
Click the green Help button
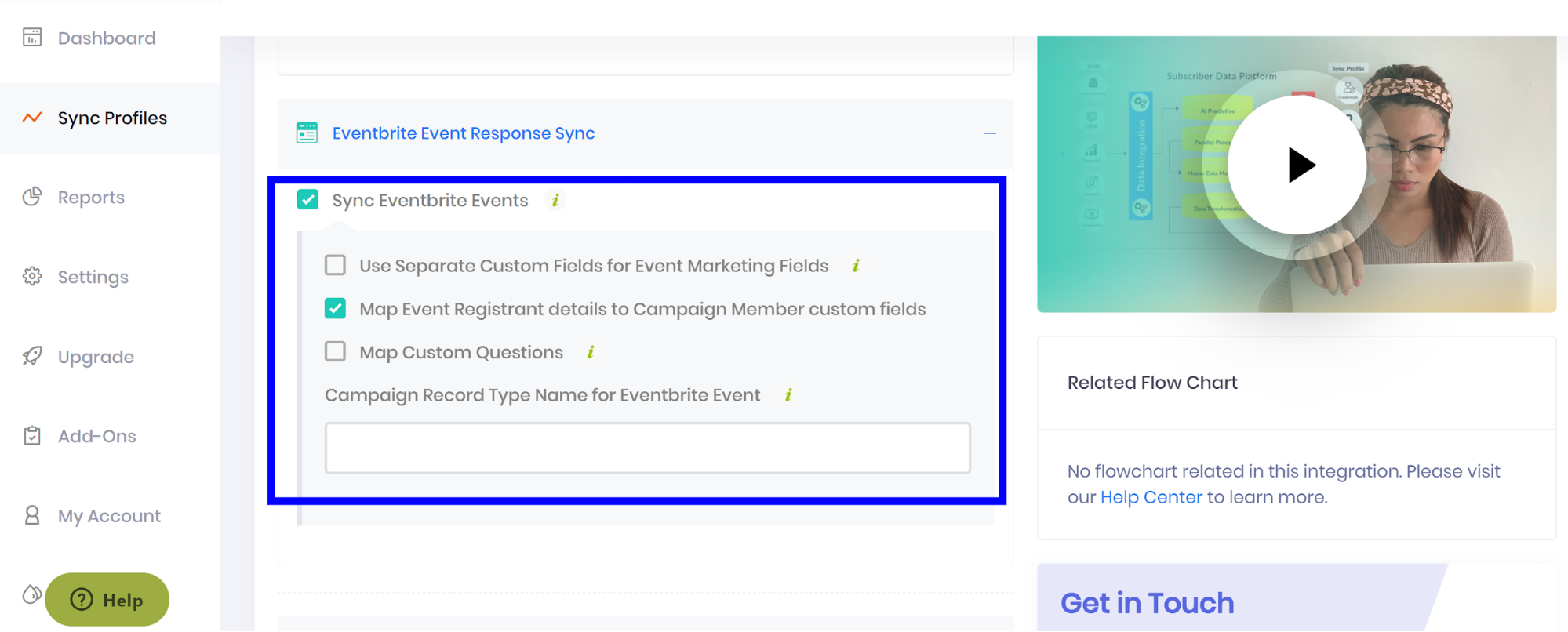click(107, 600)
